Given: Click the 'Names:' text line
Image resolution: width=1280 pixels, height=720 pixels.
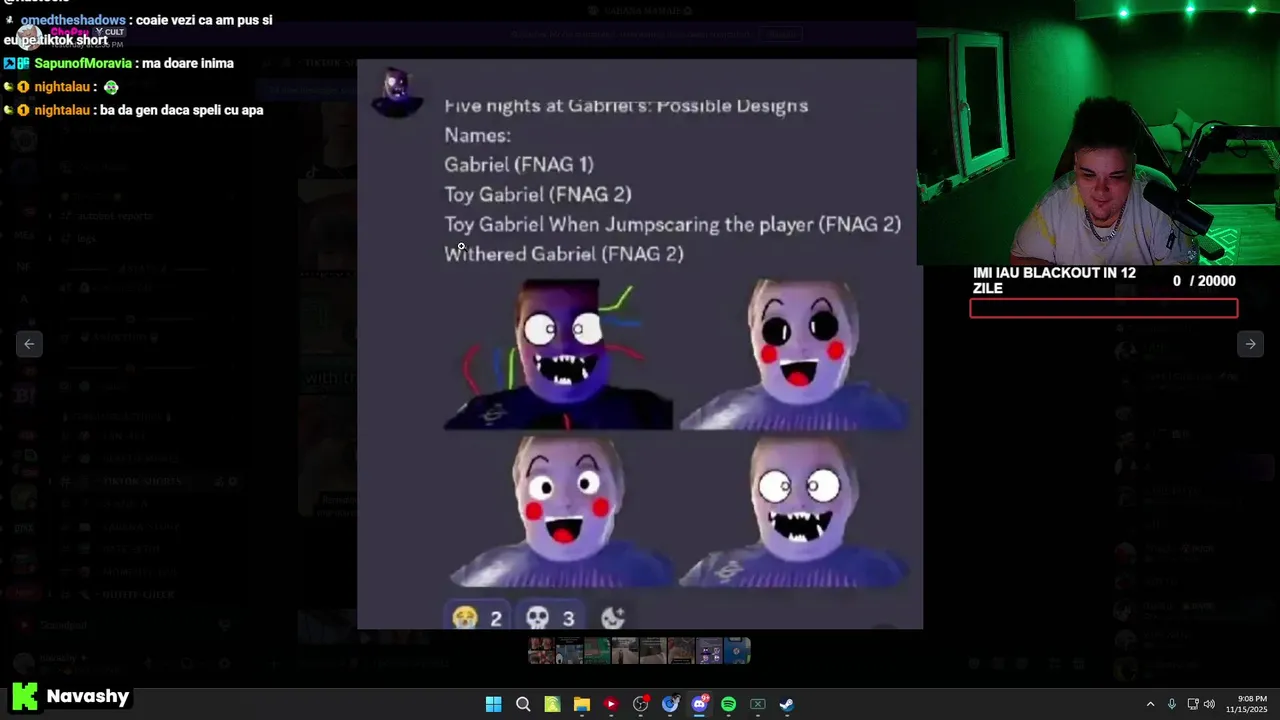Looking at the screenshot, I should [477, 135].
